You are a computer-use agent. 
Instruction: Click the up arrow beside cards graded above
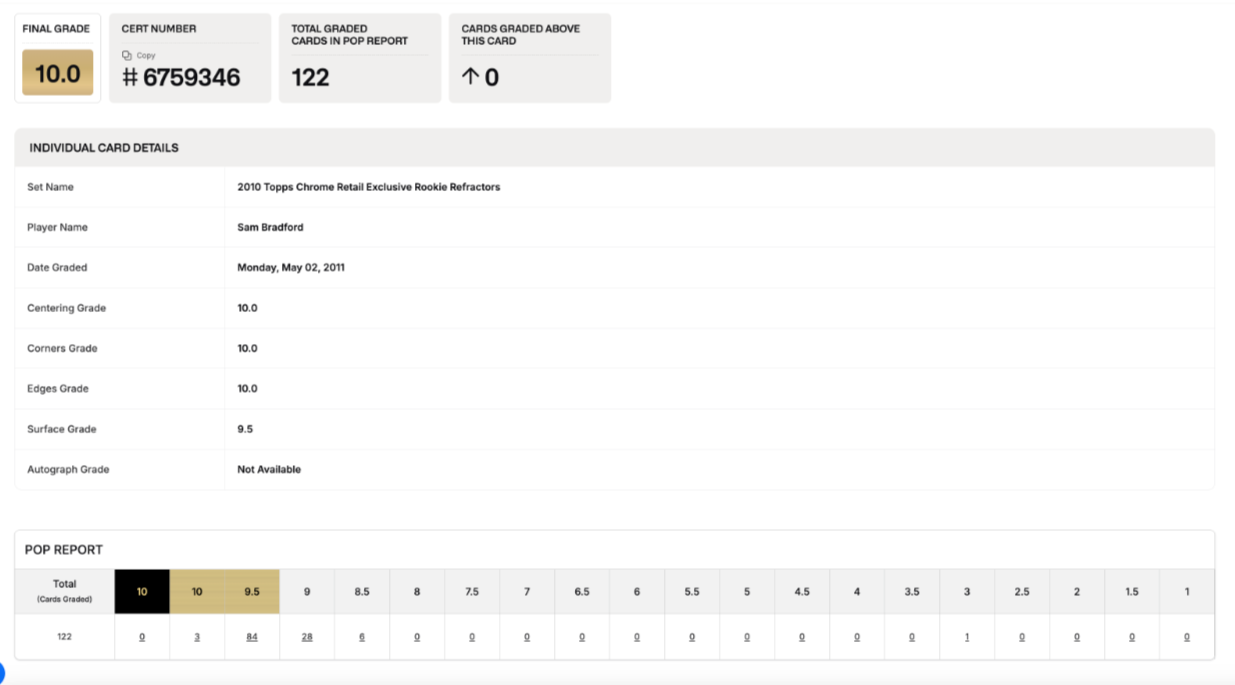click(468, 78)
